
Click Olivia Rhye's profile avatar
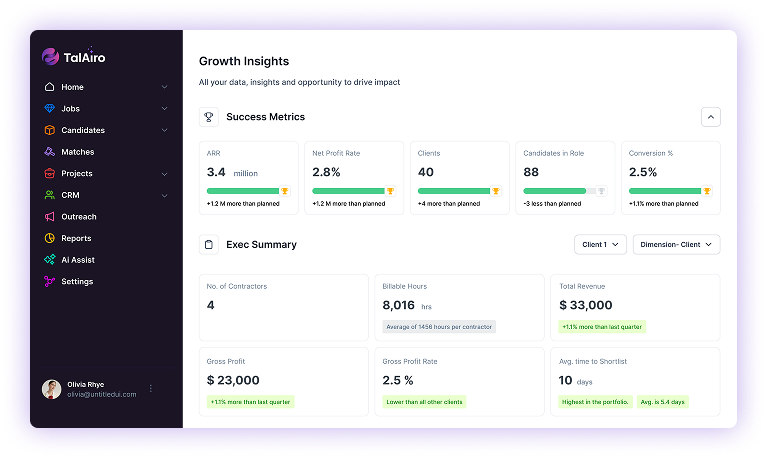(x=51, y=389)
